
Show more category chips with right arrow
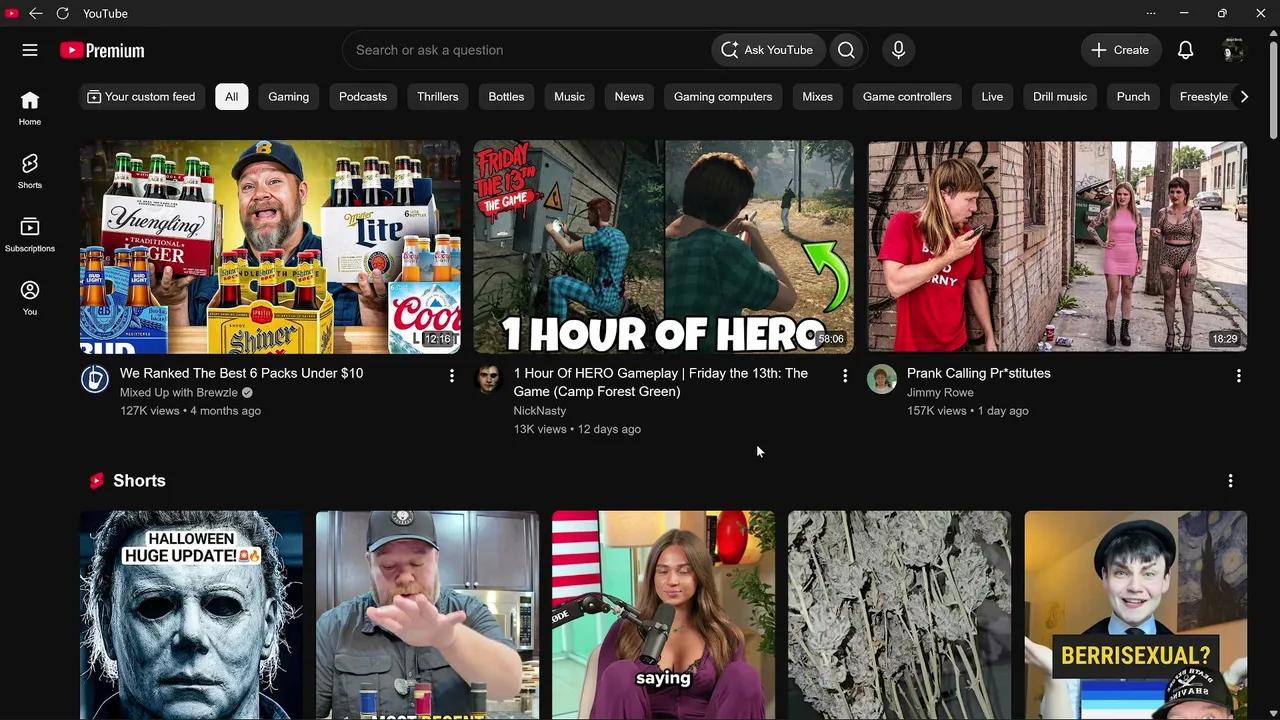pyautogui.click(x=1244, y=97)
